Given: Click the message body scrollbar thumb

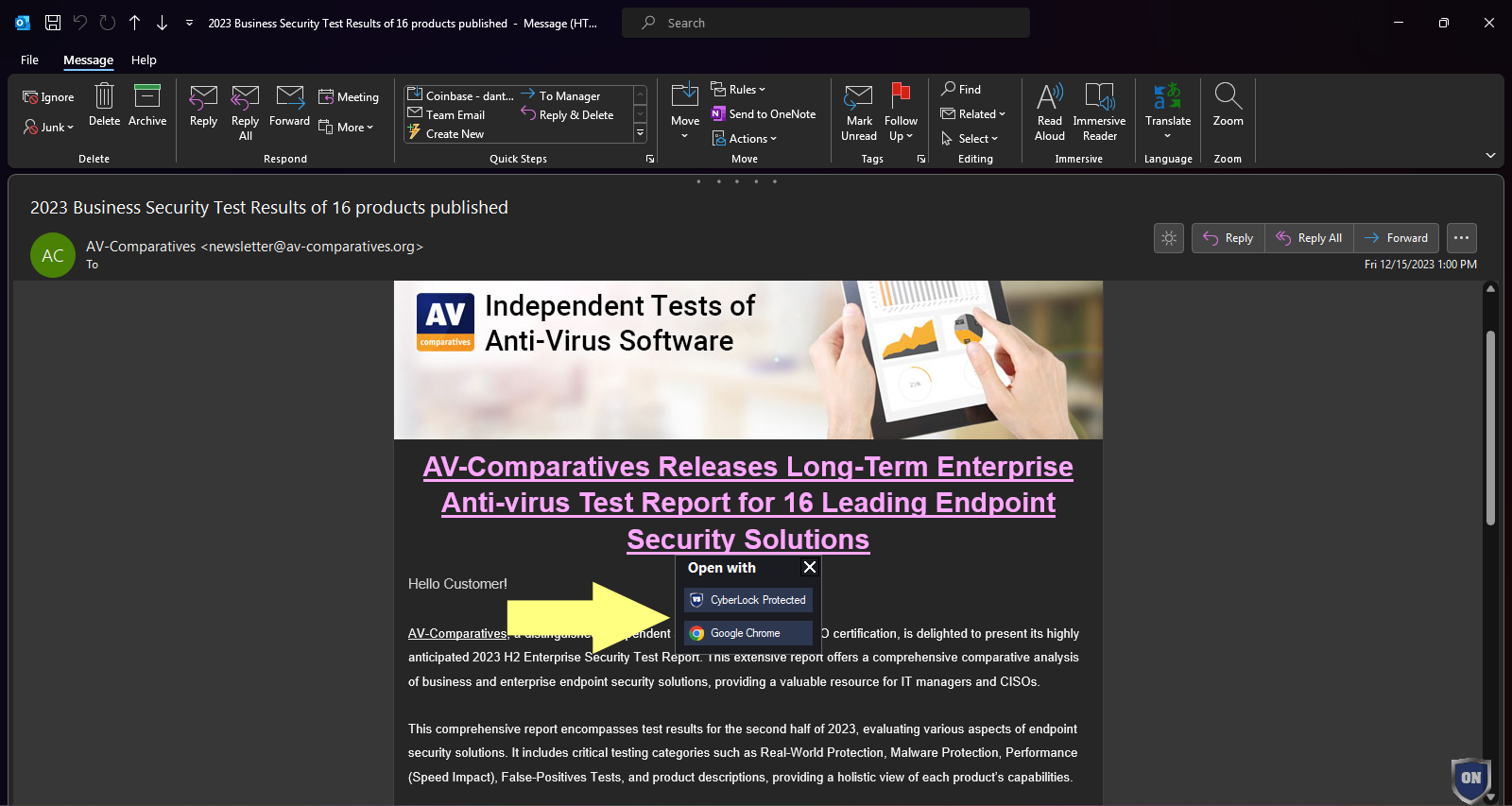Looking at the screenshot, I should [1490, 428].
